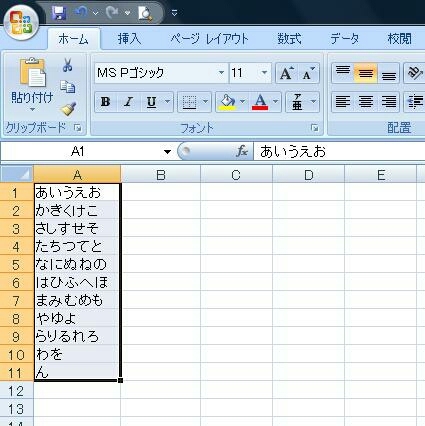Click cell containing なにぬねの
The width and height of the screenshot is (425, 426).
77,265
